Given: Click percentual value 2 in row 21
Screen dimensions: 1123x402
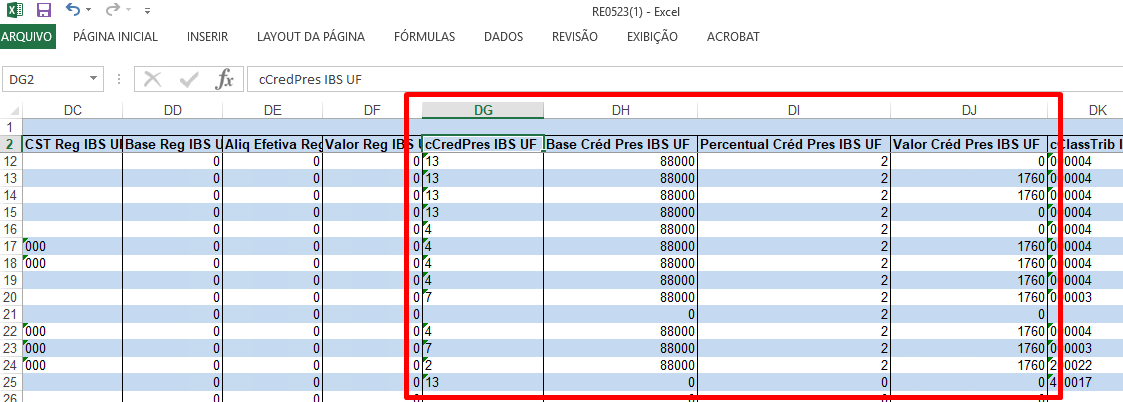Looking at the screenshot, I should point(794,315).
